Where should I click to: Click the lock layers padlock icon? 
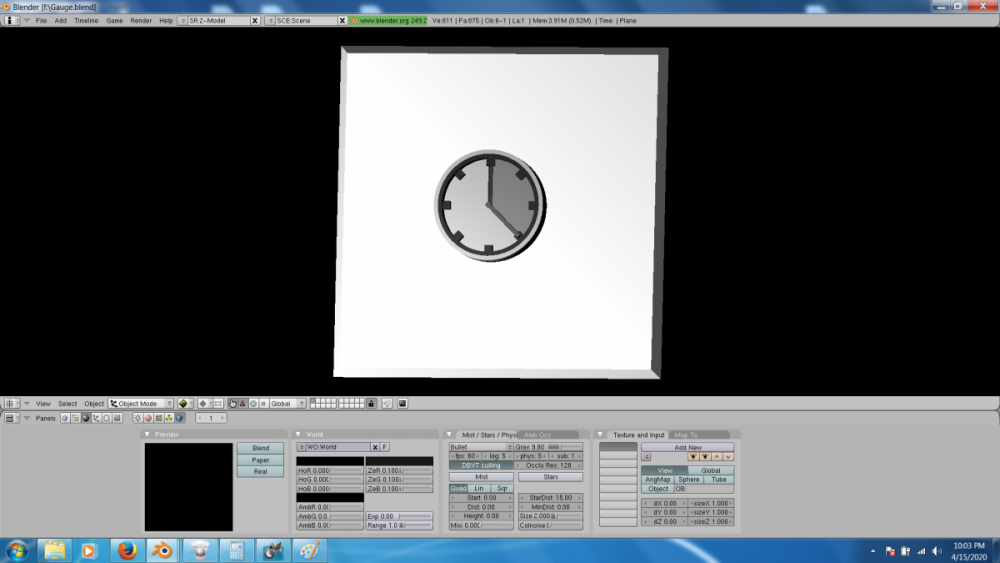click(371, 403)
